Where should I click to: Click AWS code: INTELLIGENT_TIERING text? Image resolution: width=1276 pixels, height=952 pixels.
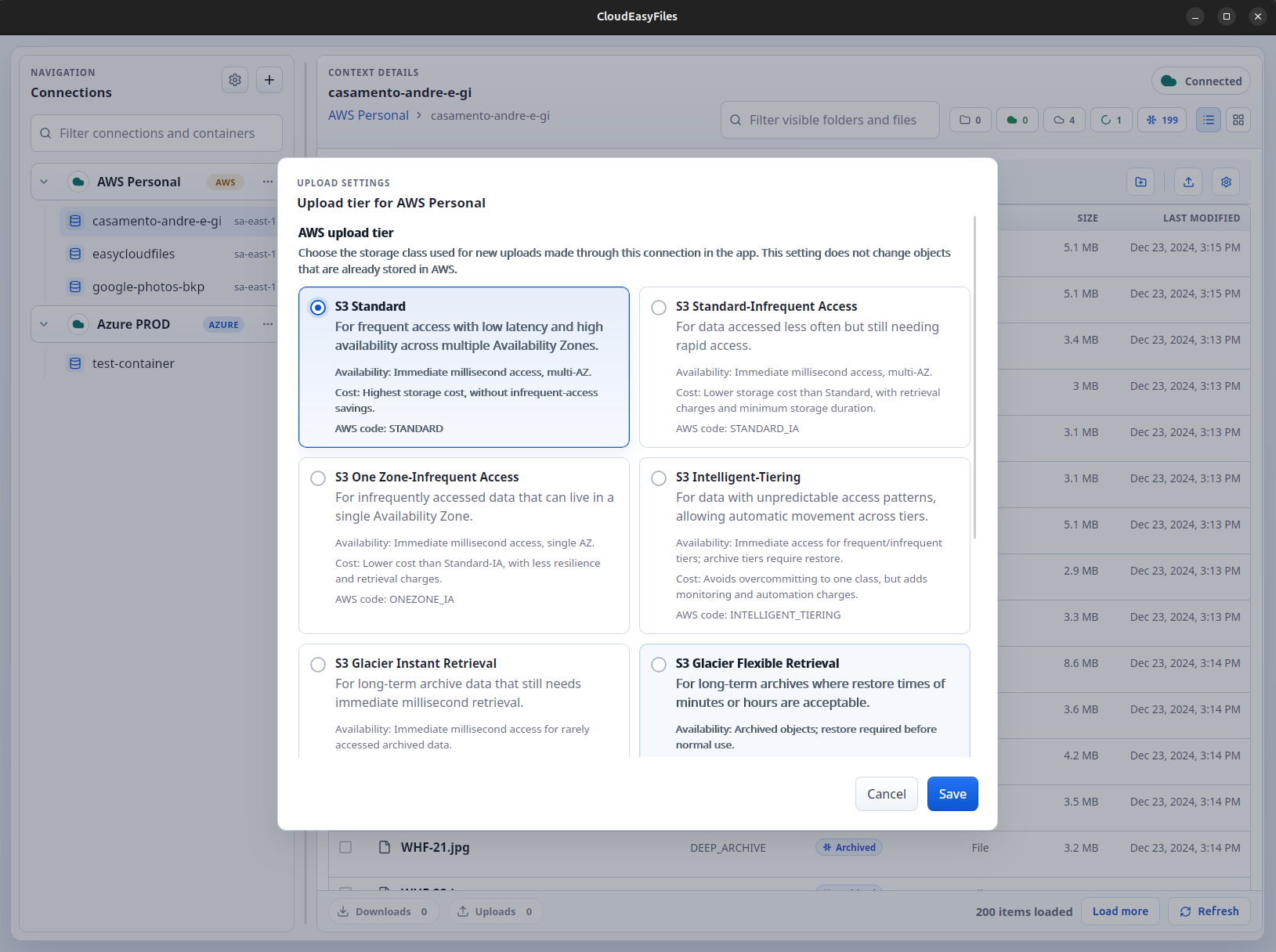coord(758,615)
